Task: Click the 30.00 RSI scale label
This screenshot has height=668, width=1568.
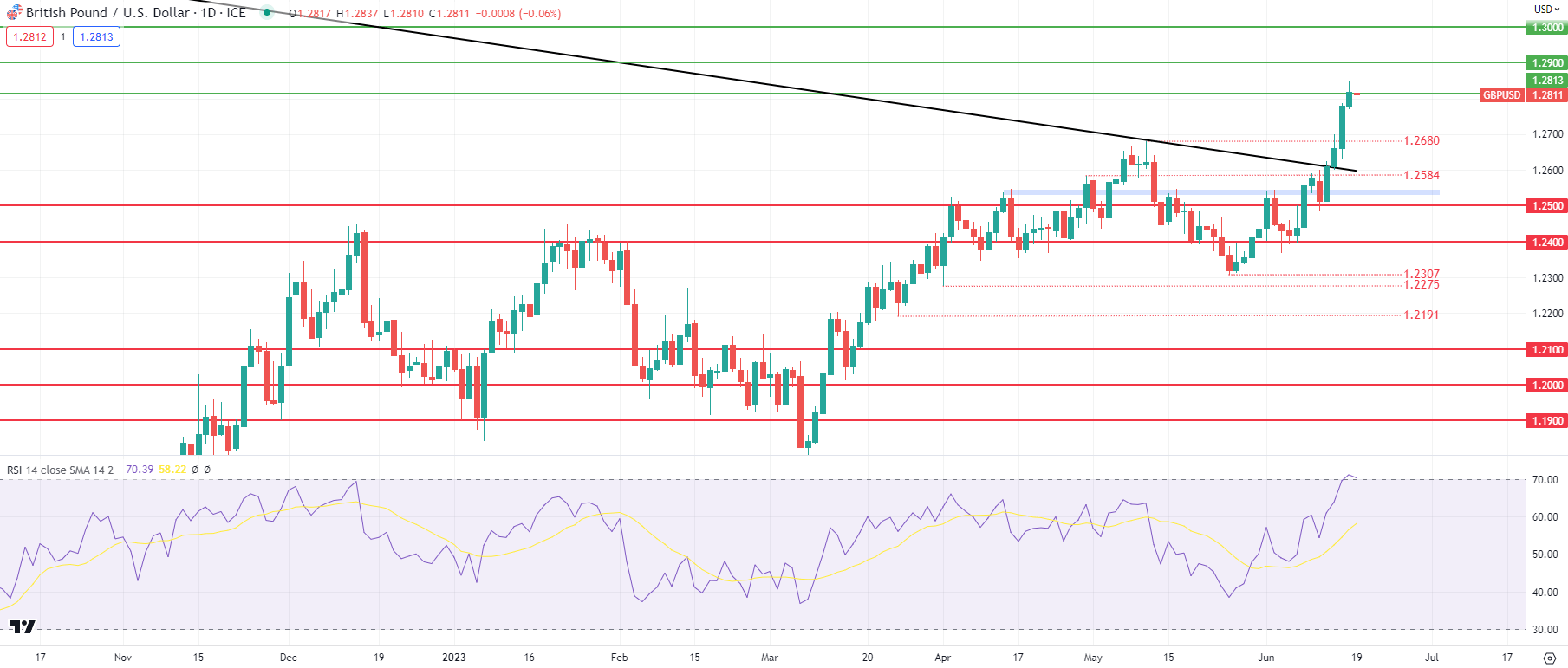Action: [x=1545, y=630]
